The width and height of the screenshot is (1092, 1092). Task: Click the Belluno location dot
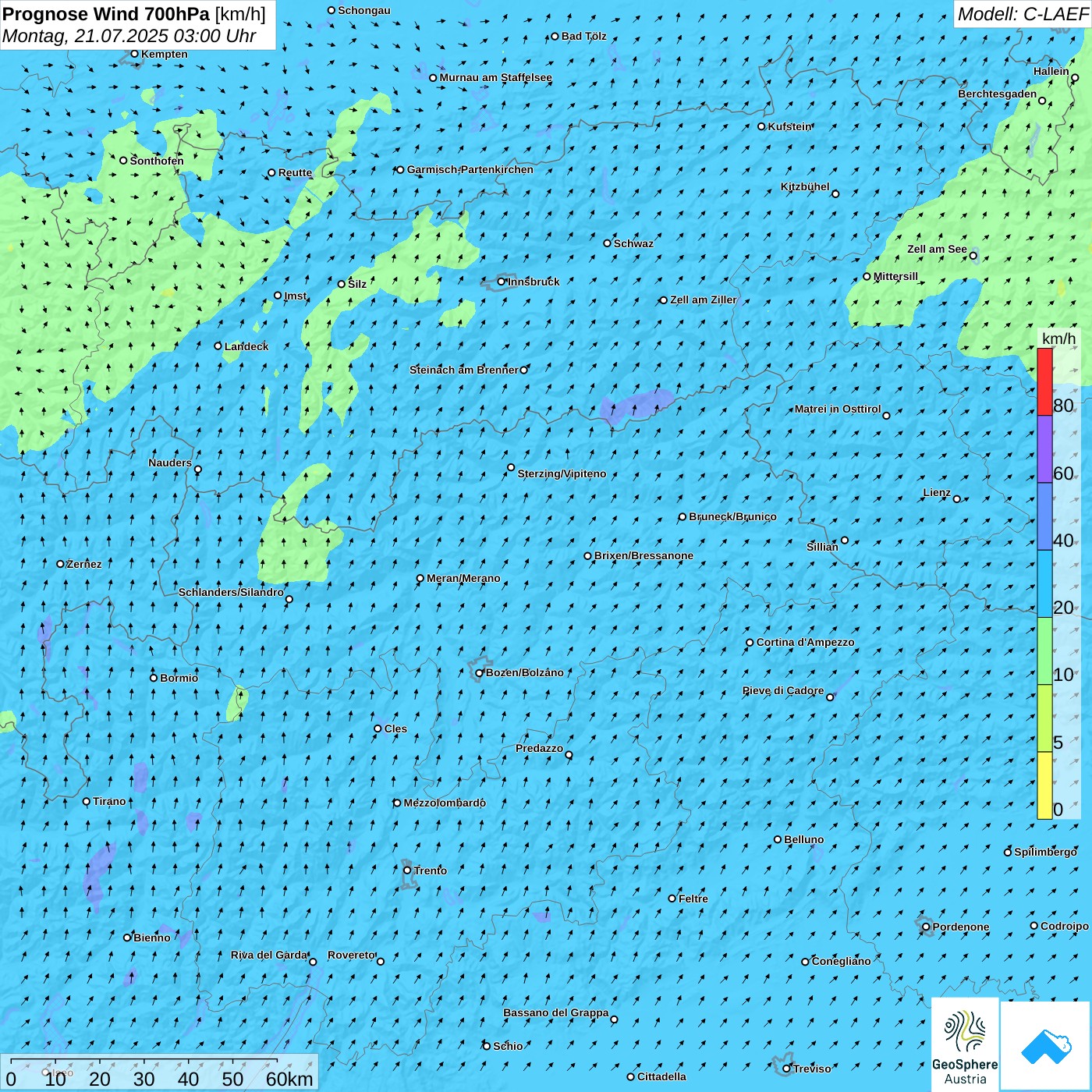pos(777,839)
